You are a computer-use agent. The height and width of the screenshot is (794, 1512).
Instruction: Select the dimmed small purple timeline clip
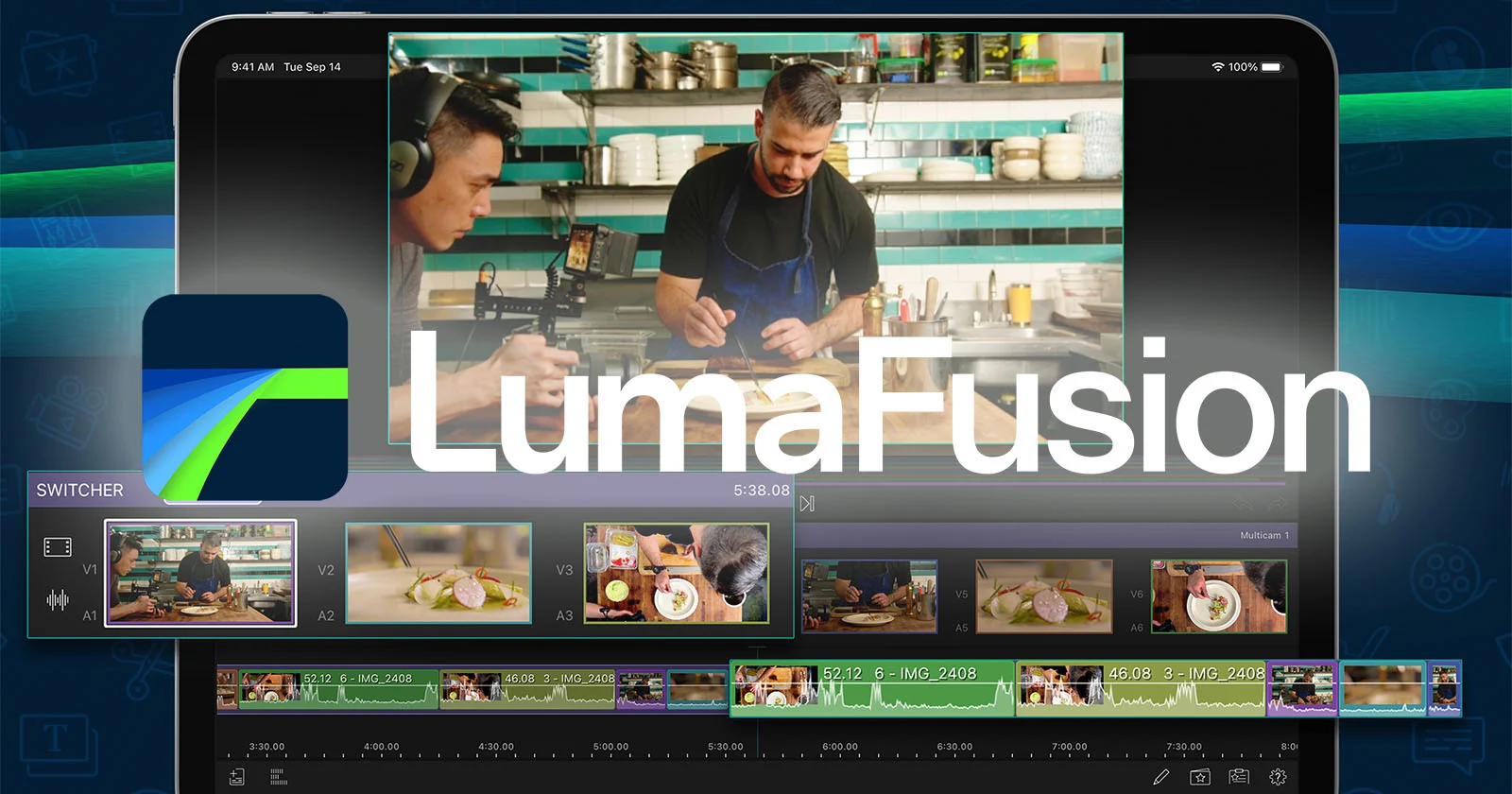click(642, 690)
